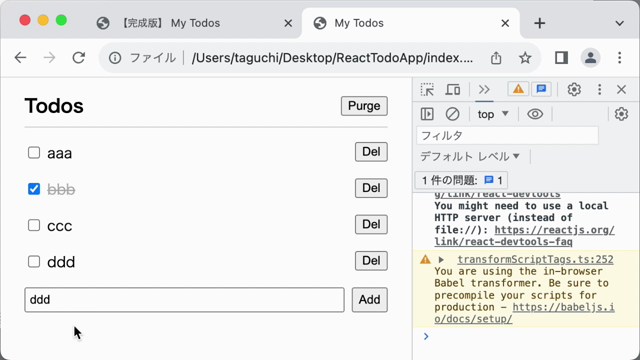Click the new todo text field
640x360 pixels.
[184, 300]
